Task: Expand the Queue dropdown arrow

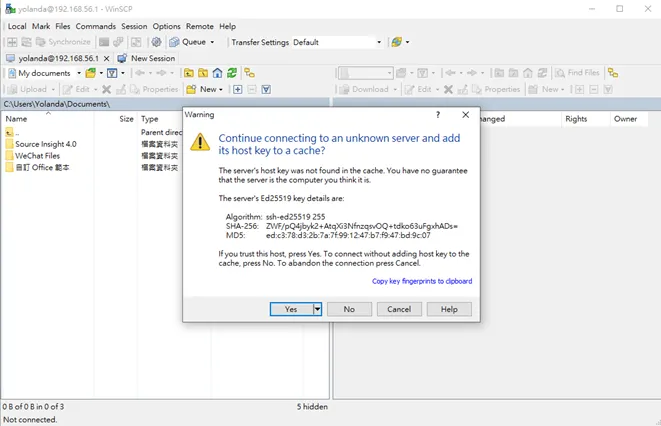Action: coord(212,42)
